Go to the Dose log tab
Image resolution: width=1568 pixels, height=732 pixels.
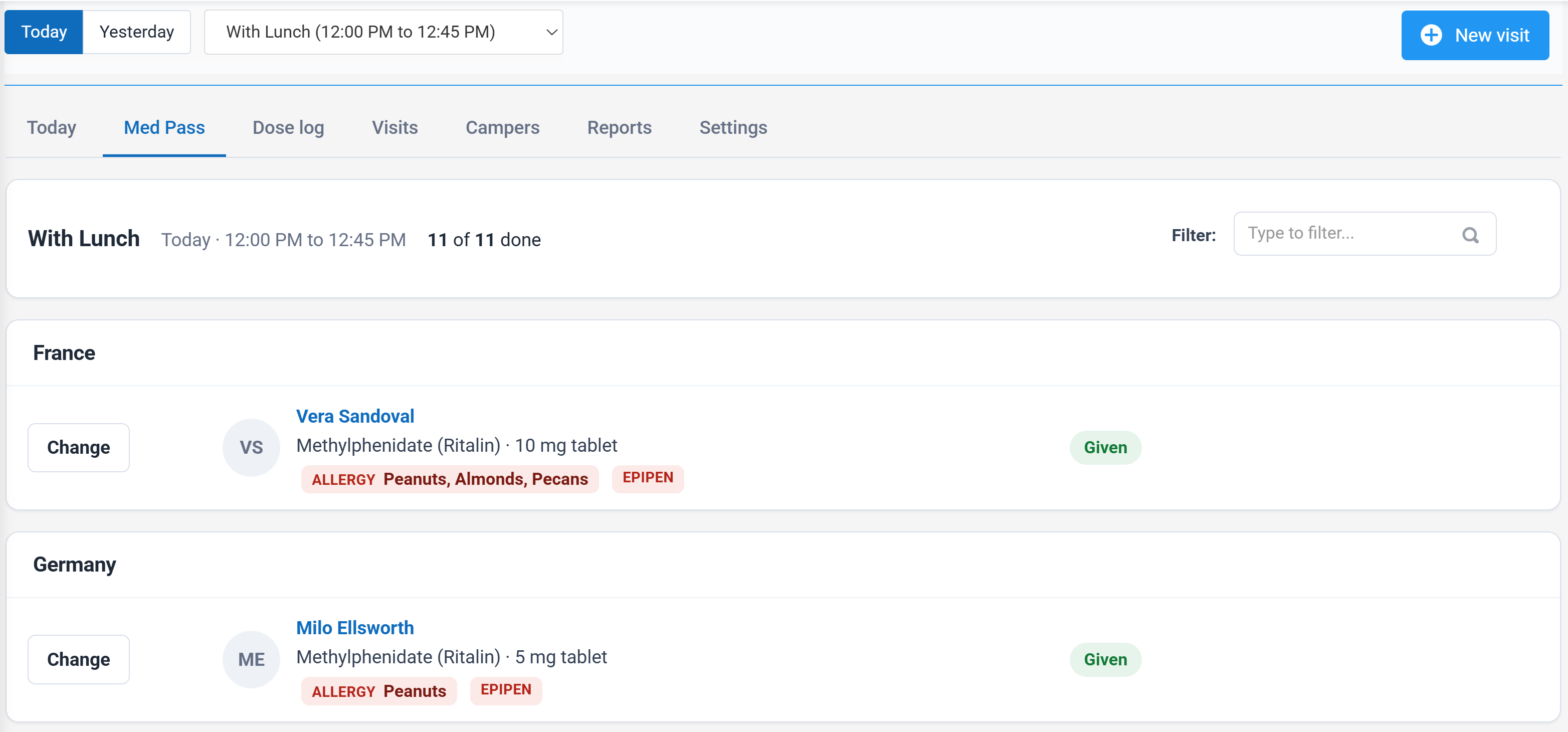tap(289, 128)
